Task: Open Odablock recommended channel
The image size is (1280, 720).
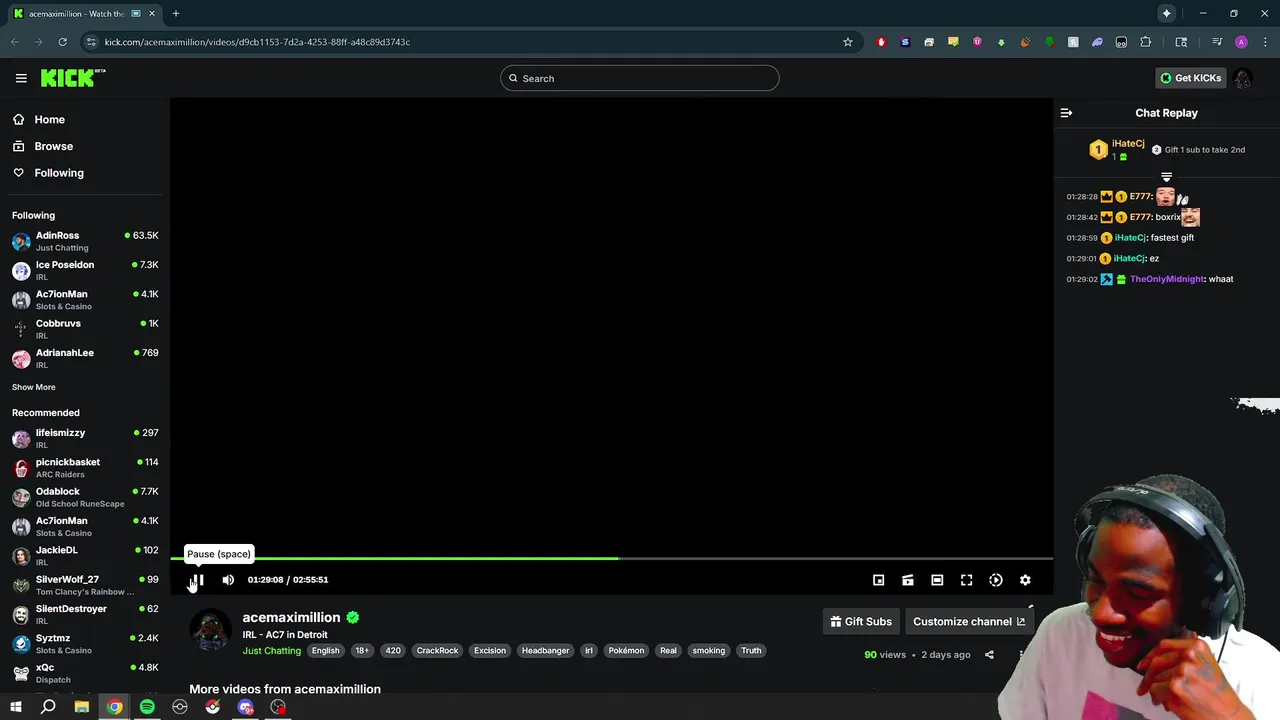Action: point(85,497)
